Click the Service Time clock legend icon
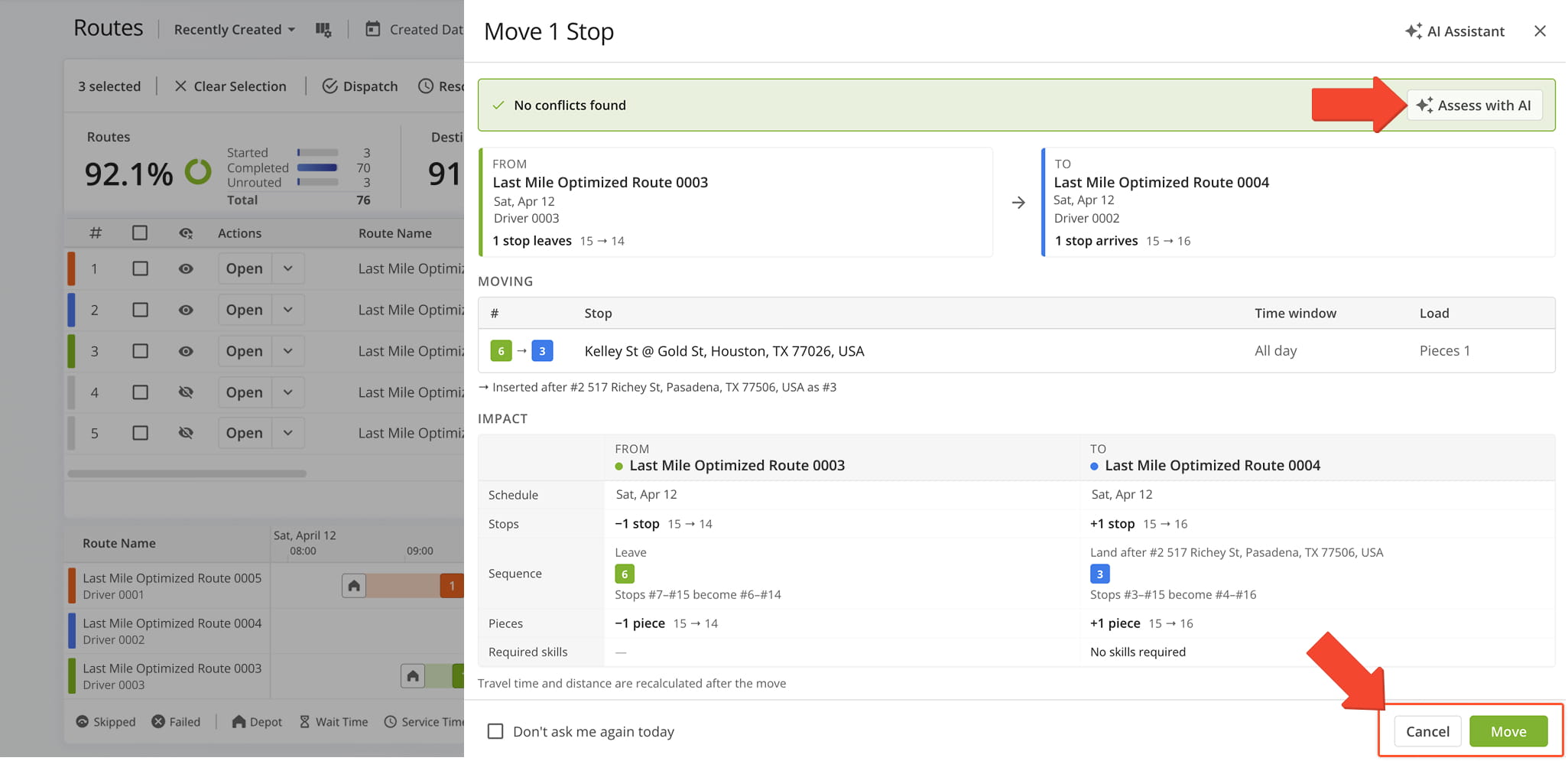 (x=390, y=721)
